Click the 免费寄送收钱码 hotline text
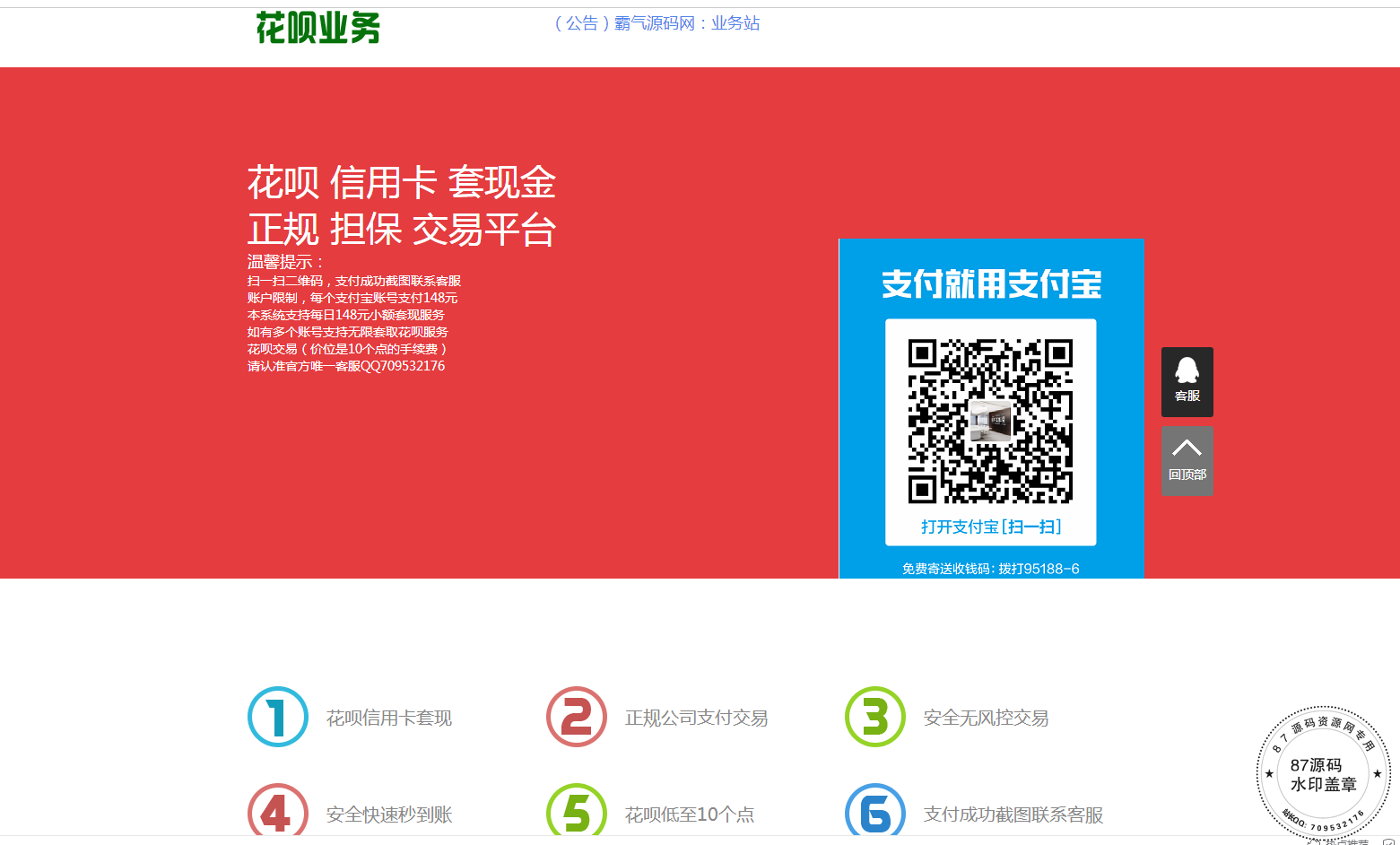 (x=990, y=569)
